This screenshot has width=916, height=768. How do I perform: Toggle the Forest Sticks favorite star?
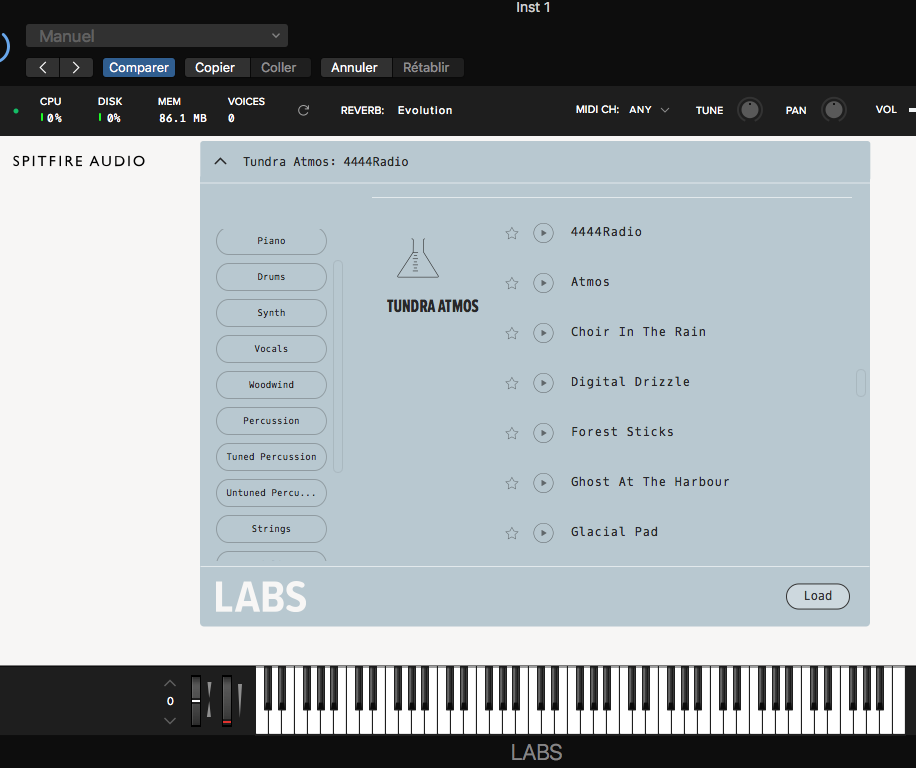[x=511, y=433]
